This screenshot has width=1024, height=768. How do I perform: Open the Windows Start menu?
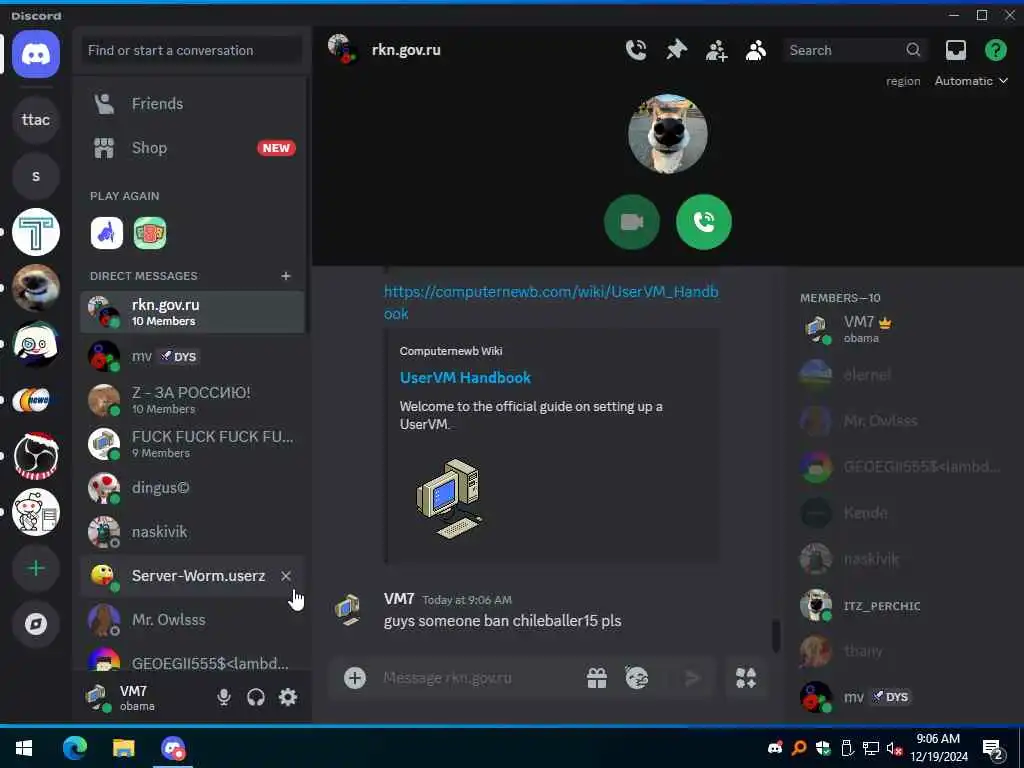point(24,748)
